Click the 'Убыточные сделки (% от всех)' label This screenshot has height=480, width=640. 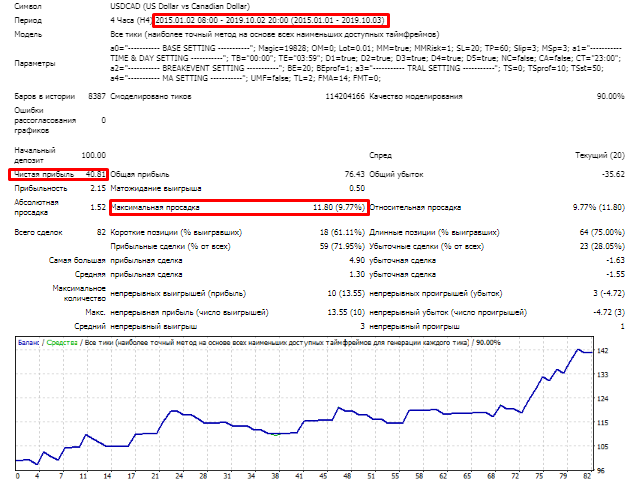tap(427, 247)
